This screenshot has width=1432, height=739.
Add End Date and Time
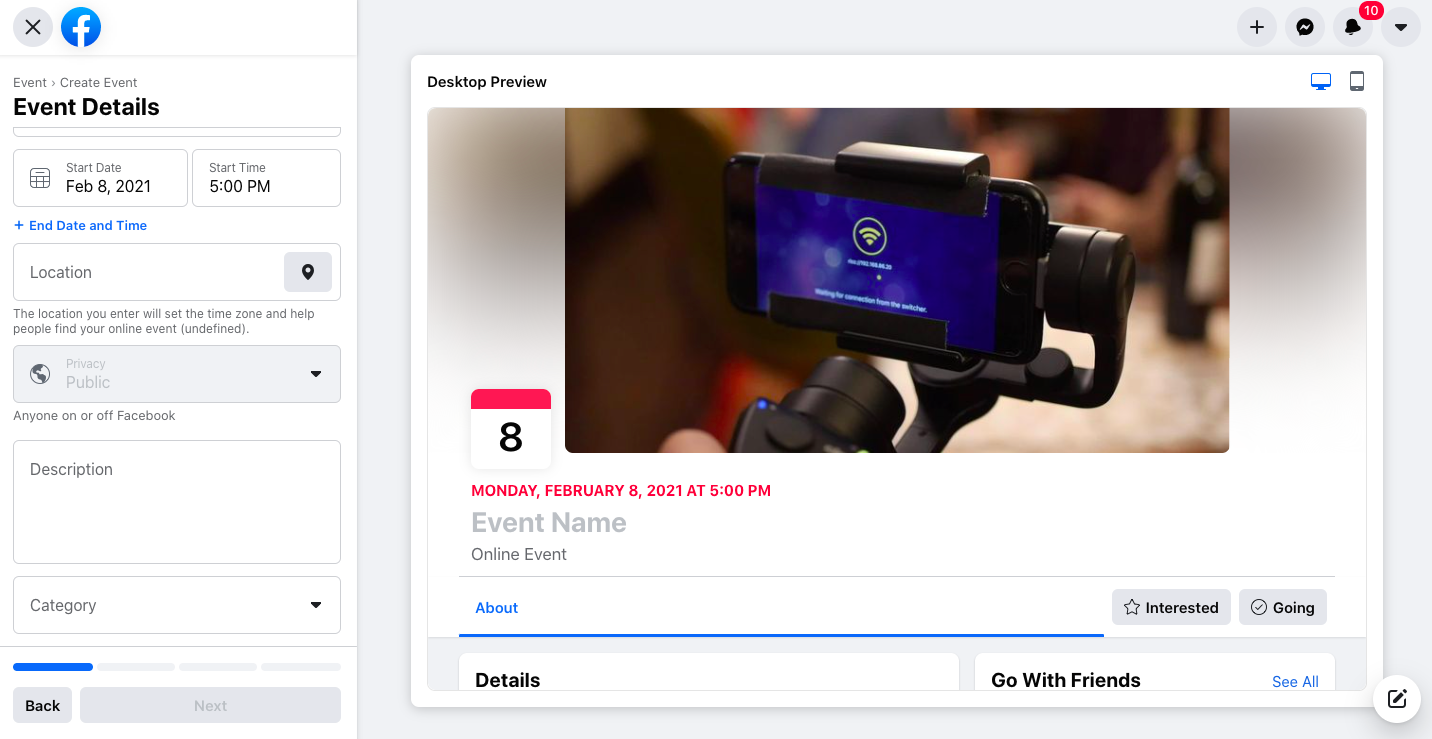80,226
